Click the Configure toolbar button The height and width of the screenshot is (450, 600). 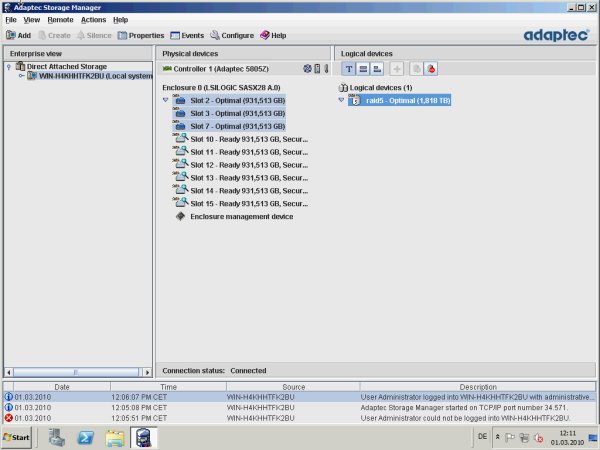(x=232, y=35)
